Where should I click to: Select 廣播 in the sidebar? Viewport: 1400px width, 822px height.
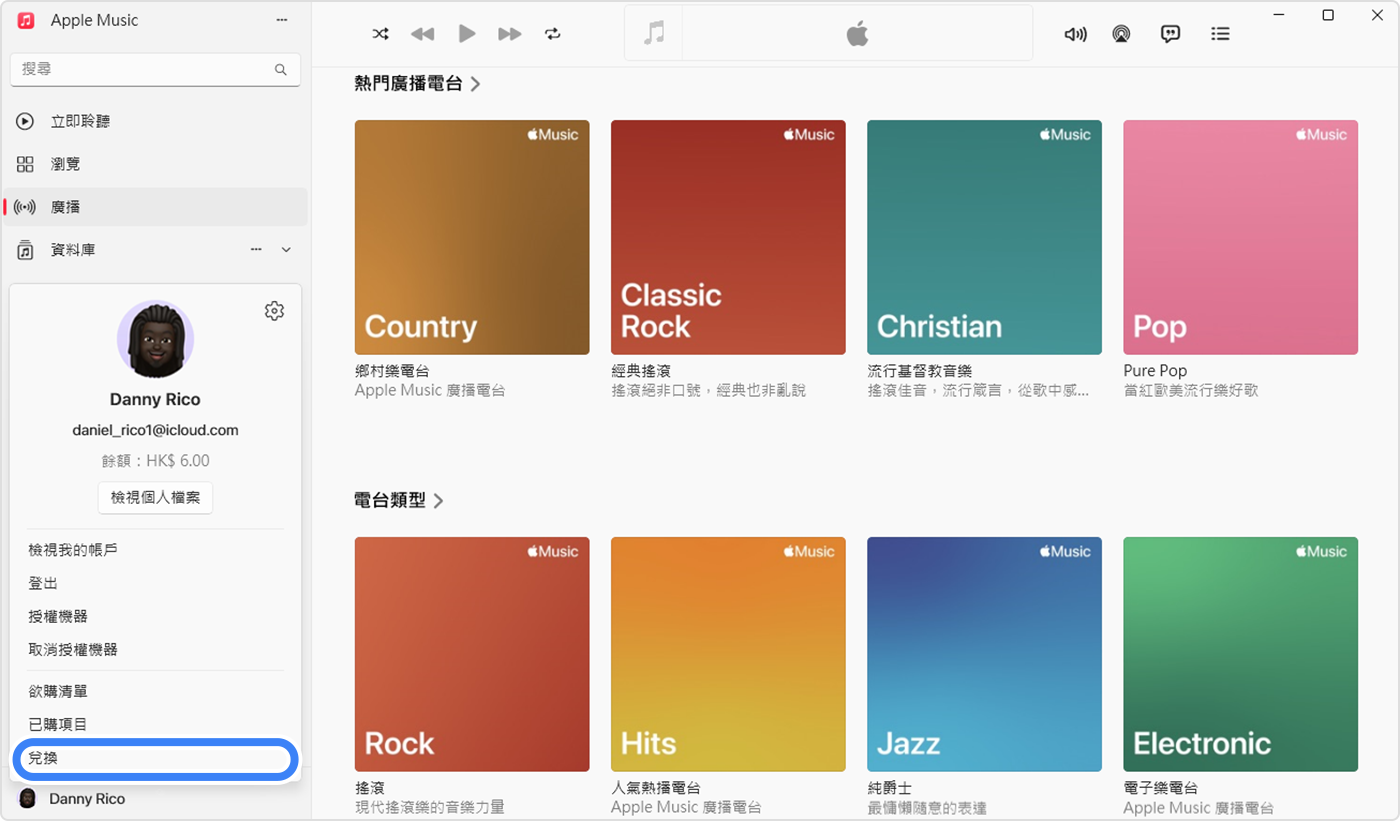(155, 207)
